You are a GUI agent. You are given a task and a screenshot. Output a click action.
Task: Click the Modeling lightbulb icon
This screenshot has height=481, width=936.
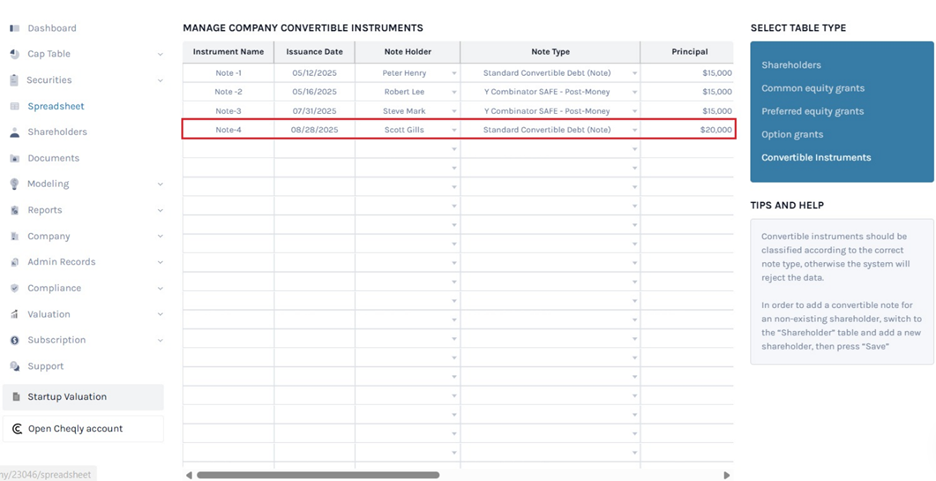point(15,184)
